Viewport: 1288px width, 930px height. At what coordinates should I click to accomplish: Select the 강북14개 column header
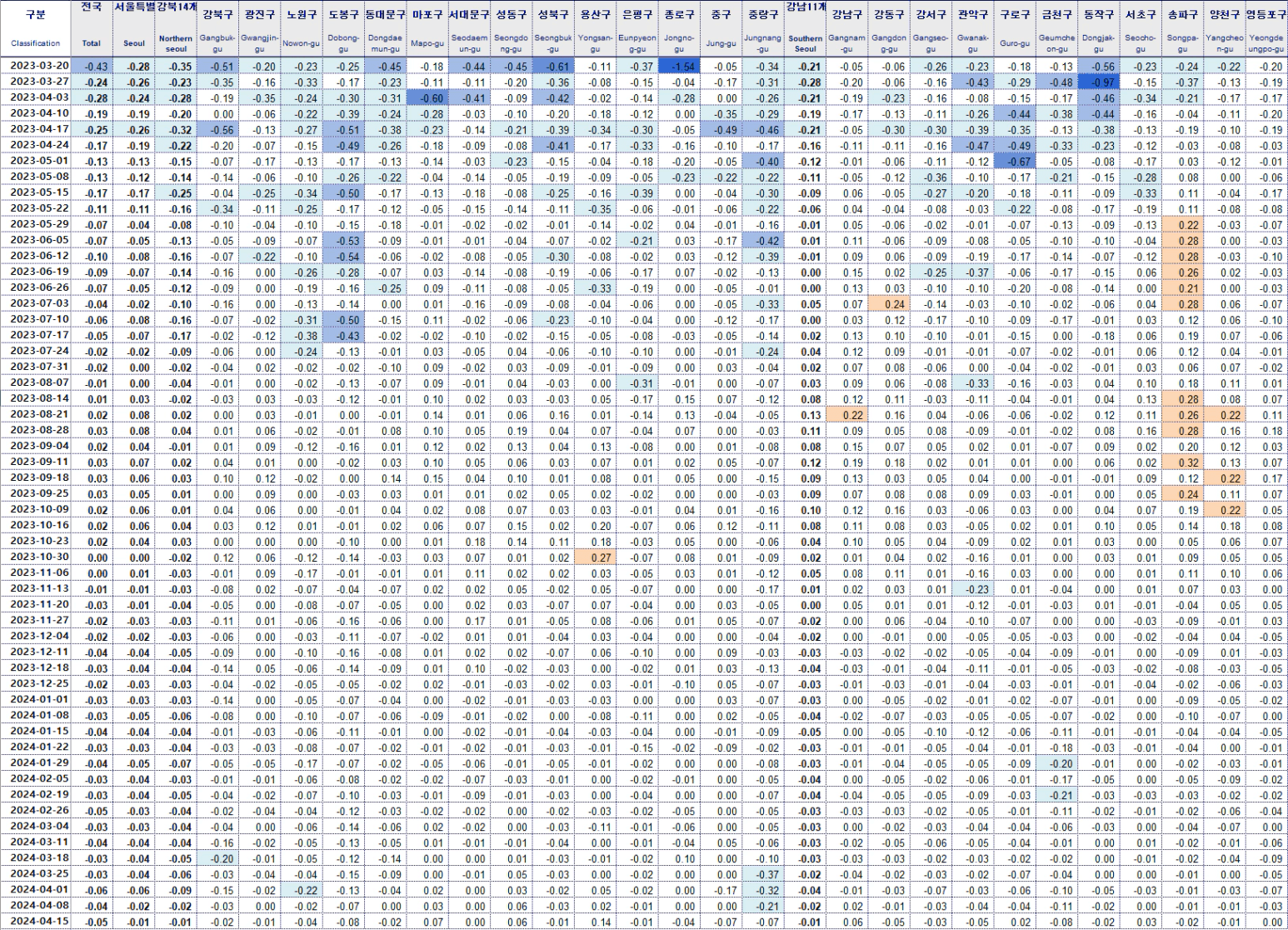[176, 7]
